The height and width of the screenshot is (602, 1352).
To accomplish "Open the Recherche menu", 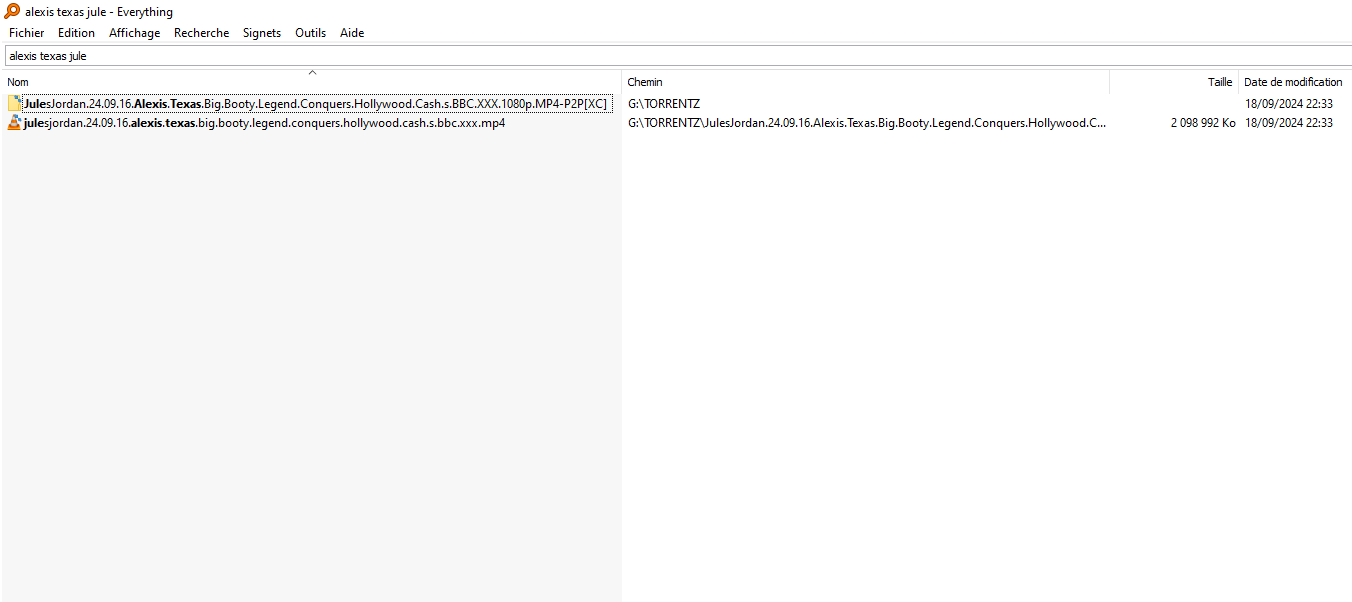I will (202, 33).
